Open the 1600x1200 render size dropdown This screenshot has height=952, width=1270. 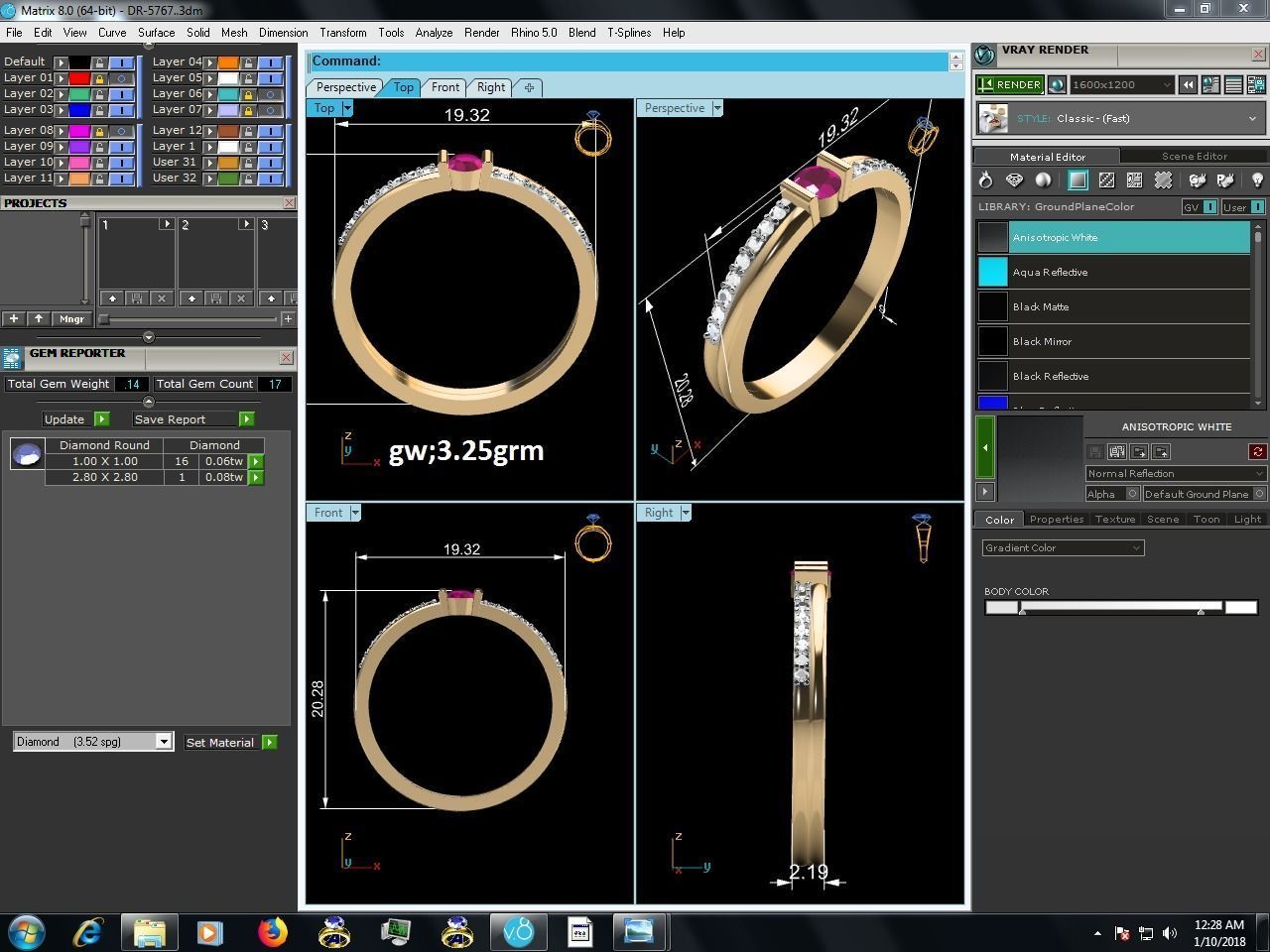(x=1122, y=85)
